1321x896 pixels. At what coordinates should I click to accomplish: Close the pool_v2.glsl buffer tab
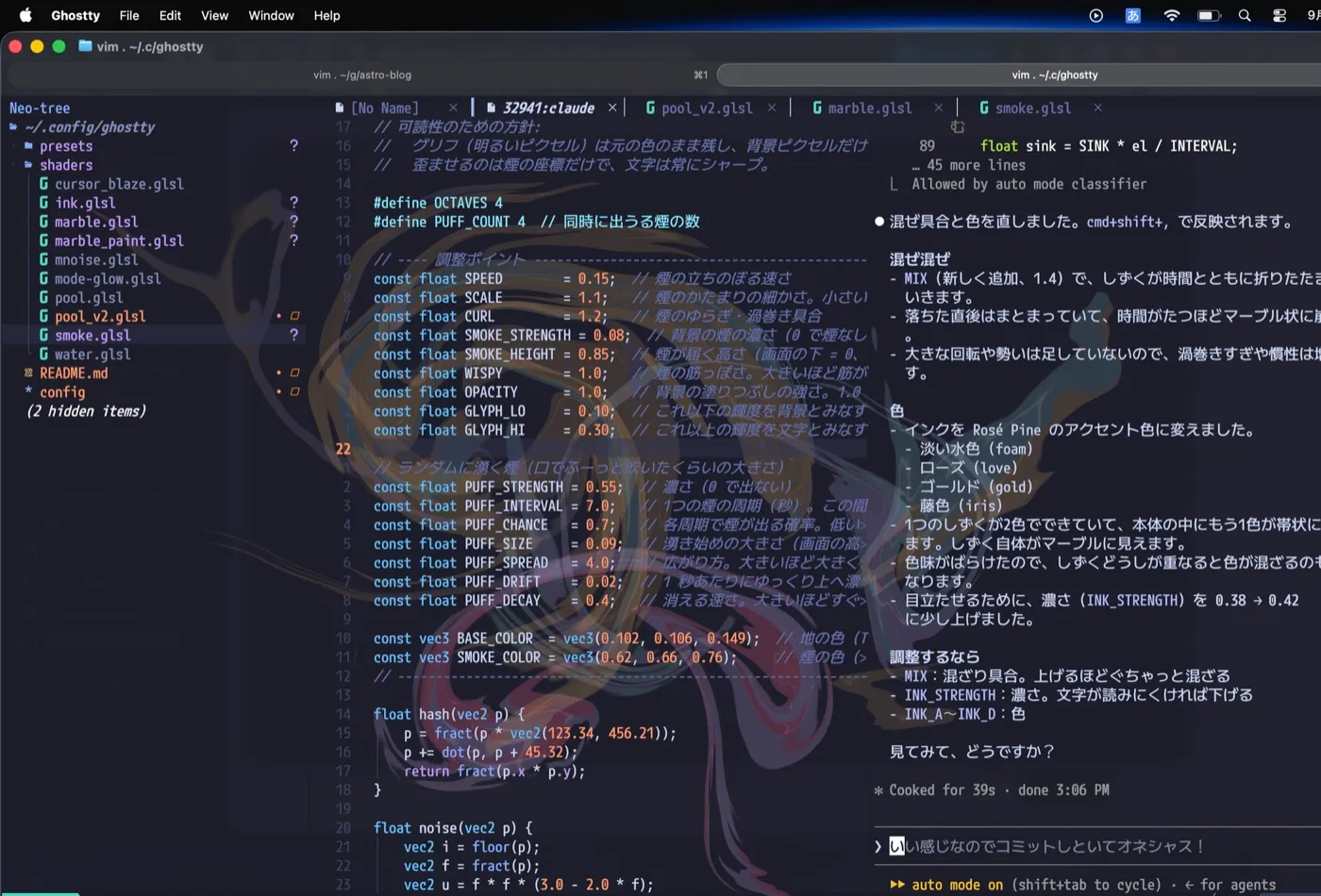click(772, 108)
